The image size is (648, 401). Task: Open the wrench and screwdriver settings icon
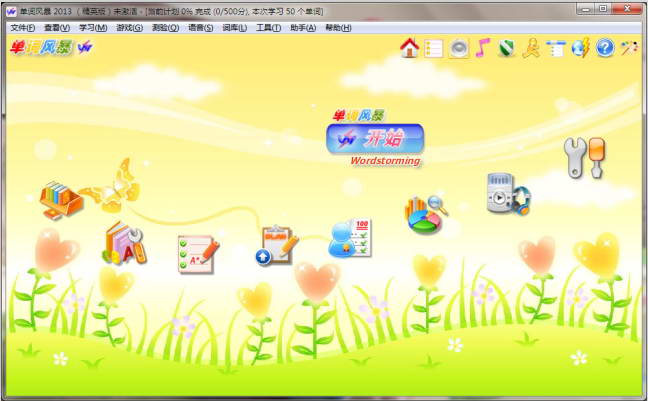[x=584, y=158]
